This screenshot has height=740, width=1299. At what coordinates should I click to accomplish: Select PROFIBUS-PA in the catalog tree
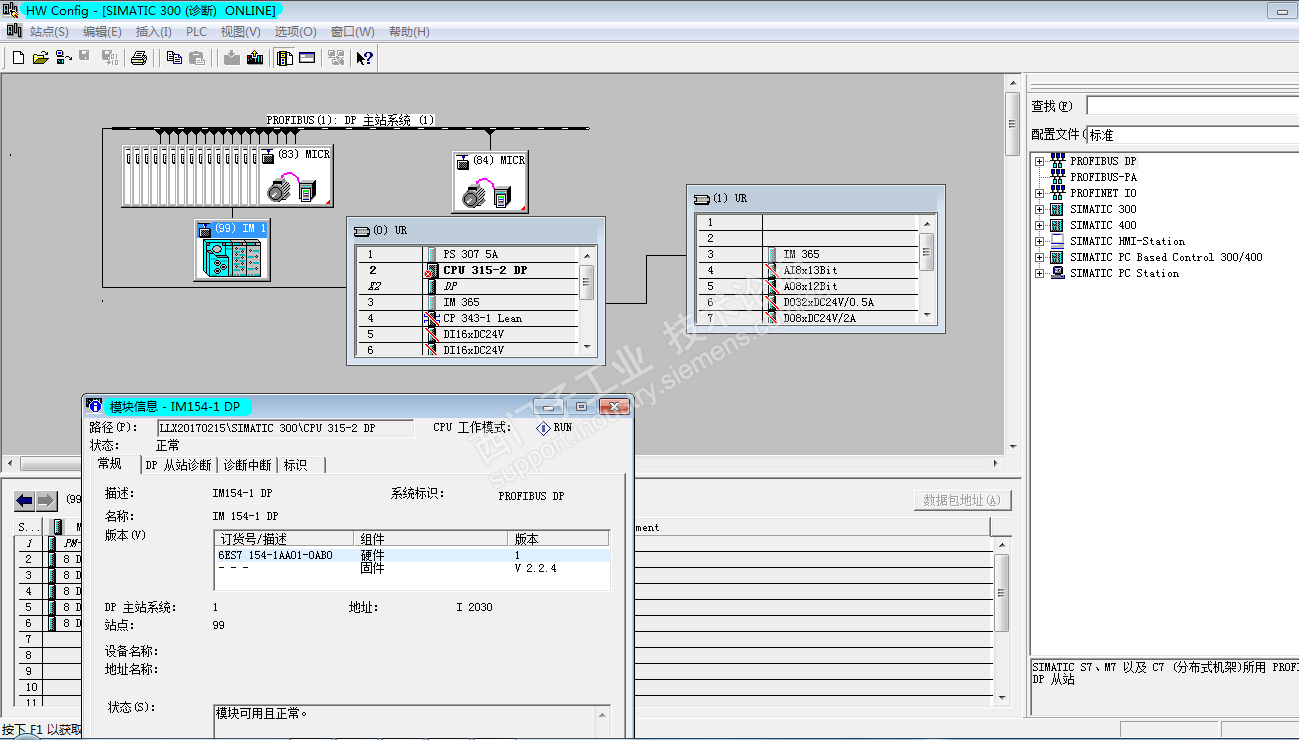click(x=1103, y=177)
